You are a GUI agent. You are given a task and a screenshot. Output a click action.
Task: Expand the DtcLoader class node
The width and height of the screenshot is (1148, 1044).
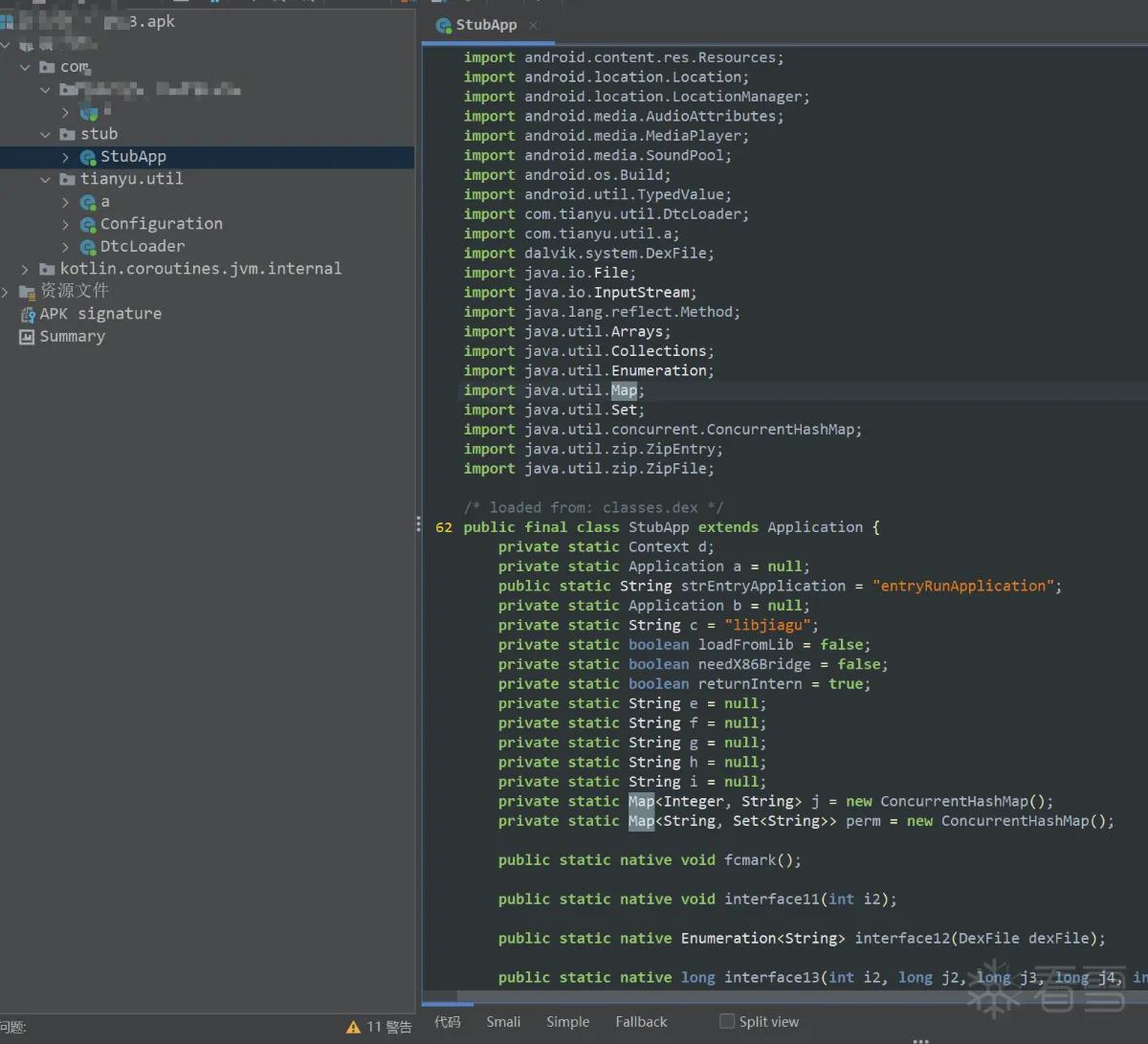pos(65,247)
